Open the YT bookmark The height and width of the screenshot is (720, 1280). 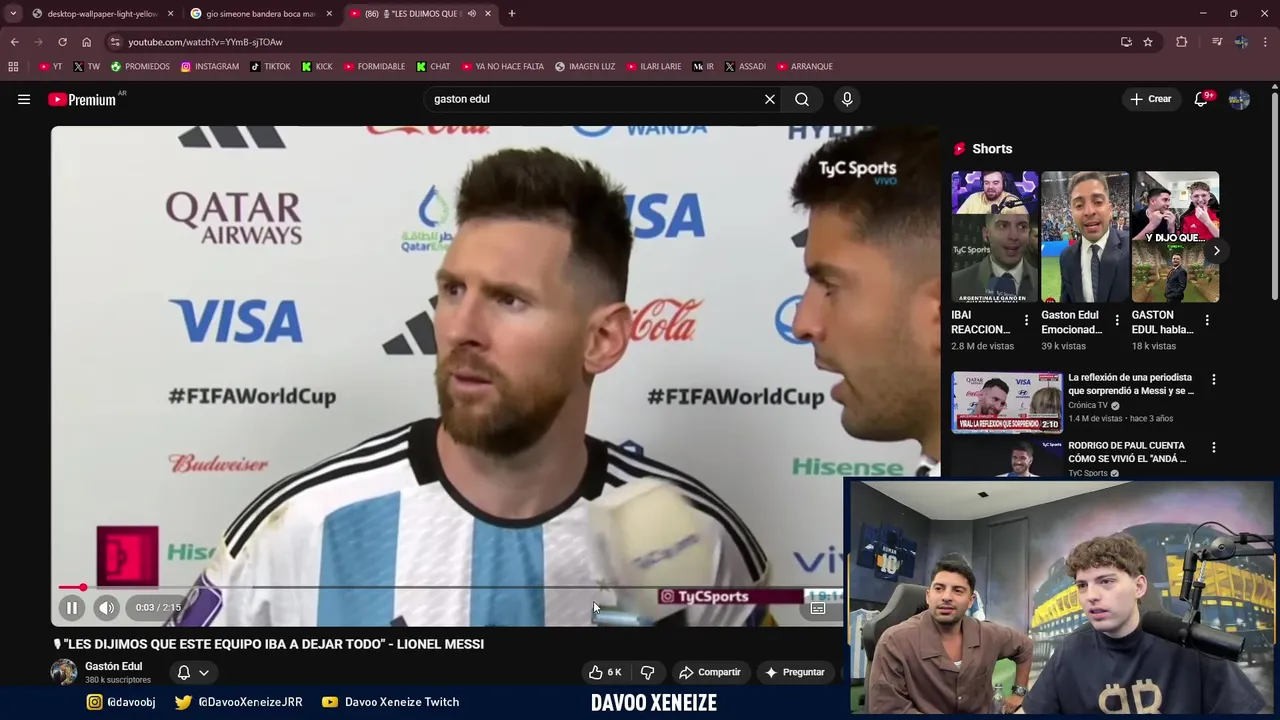click(50, 66)
